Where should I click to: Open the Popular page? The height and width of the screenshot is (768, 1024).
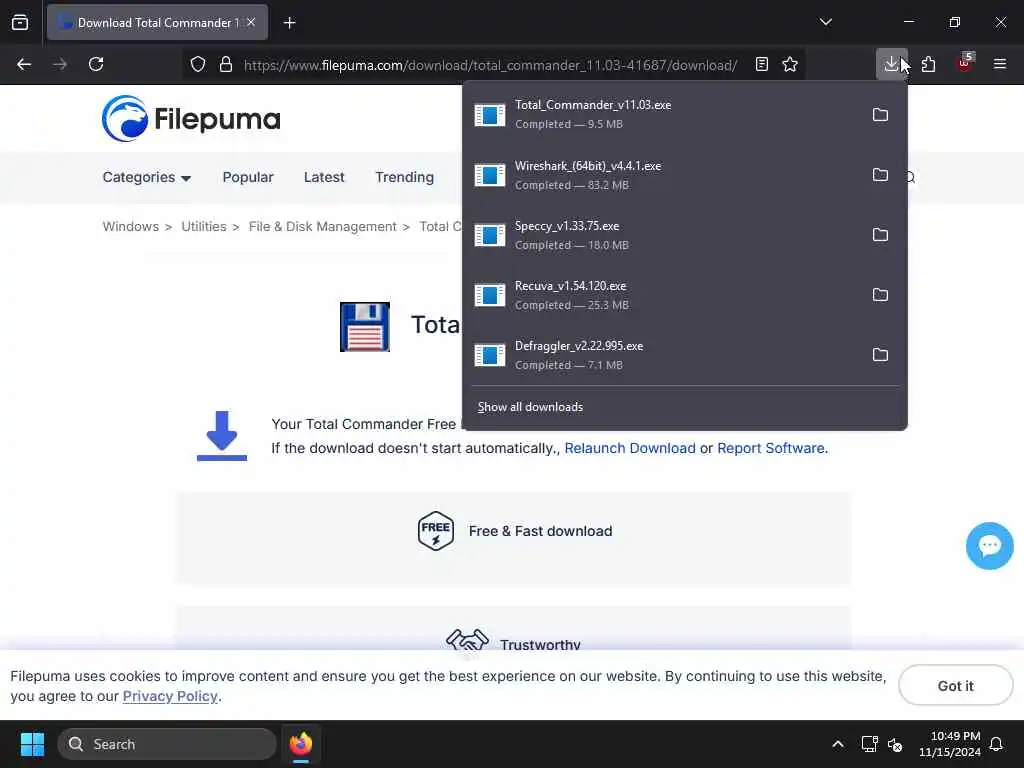click(248, 177)
